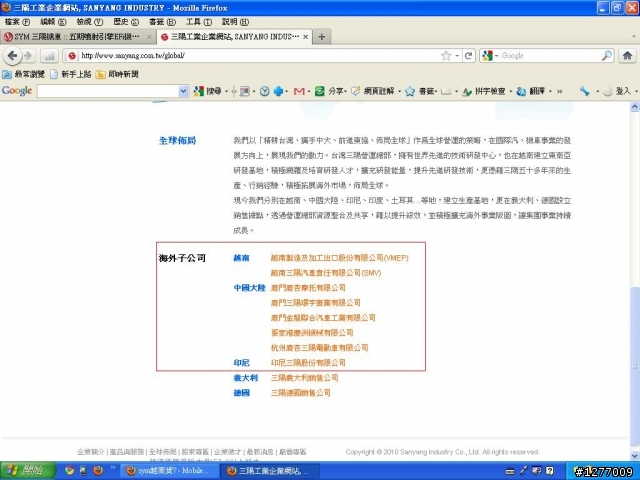This screenshot has width=640, height=480.
Task: Open the dropdown arrow next to Gmail icon
Action: pos(309,91)
